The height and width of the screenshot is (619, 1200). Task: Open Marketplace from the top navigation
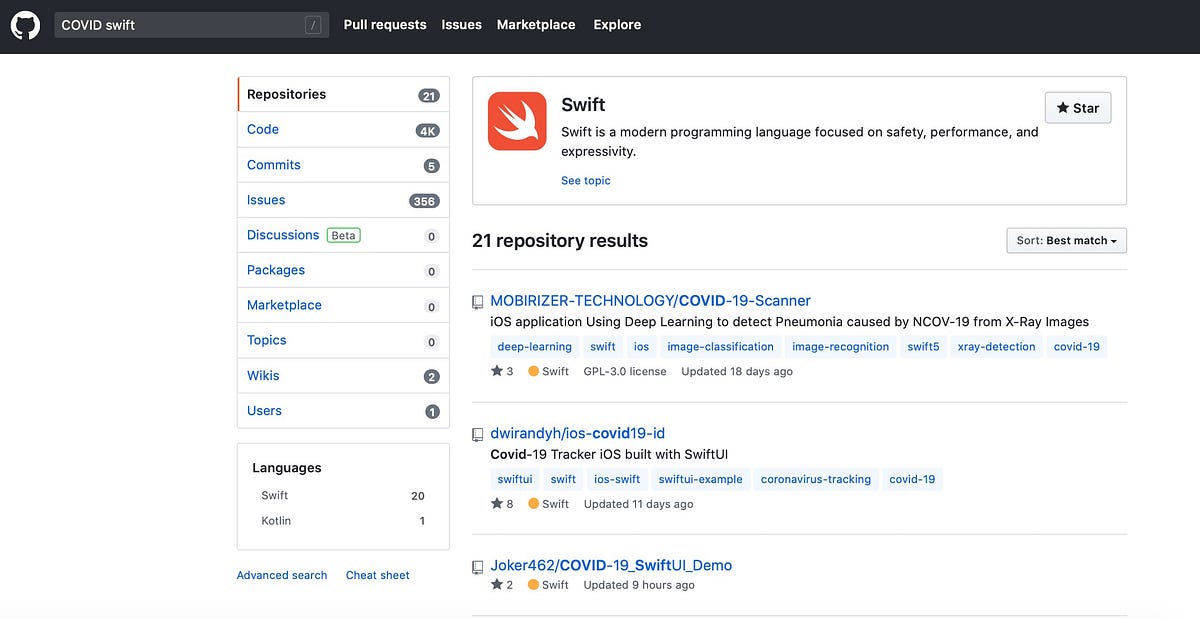click(536, 24)
